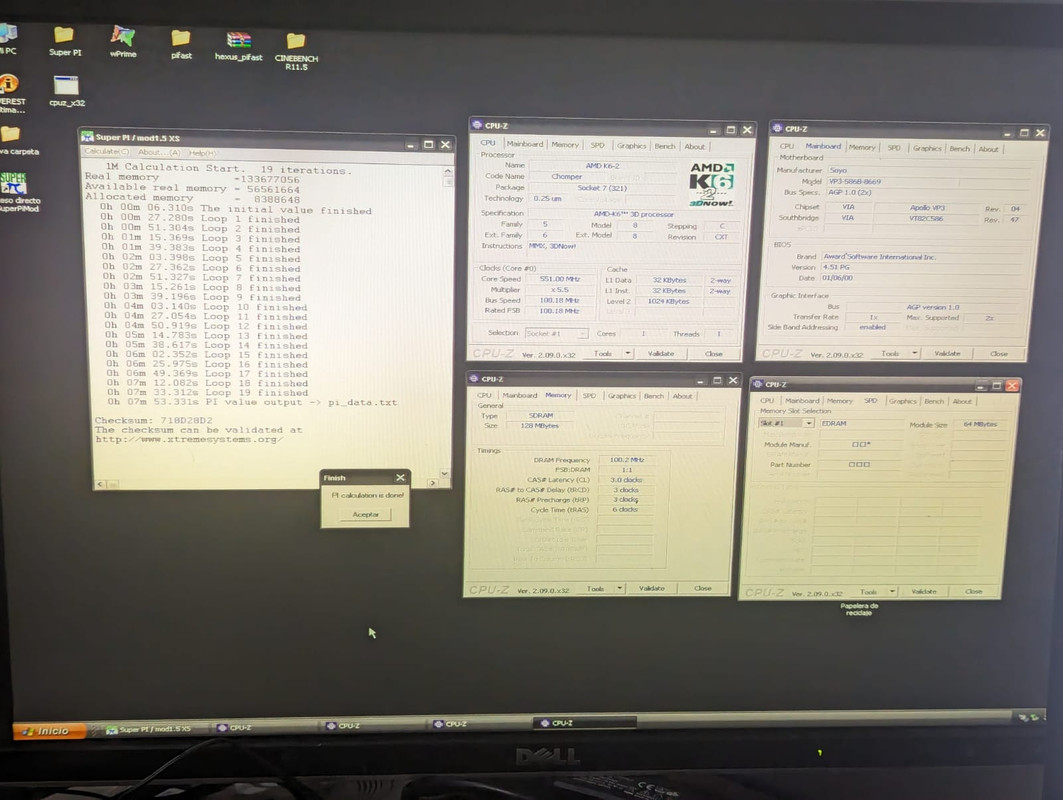Open the Papelera de reciclaje icon
1063x800 pixels.
[859, 609]
